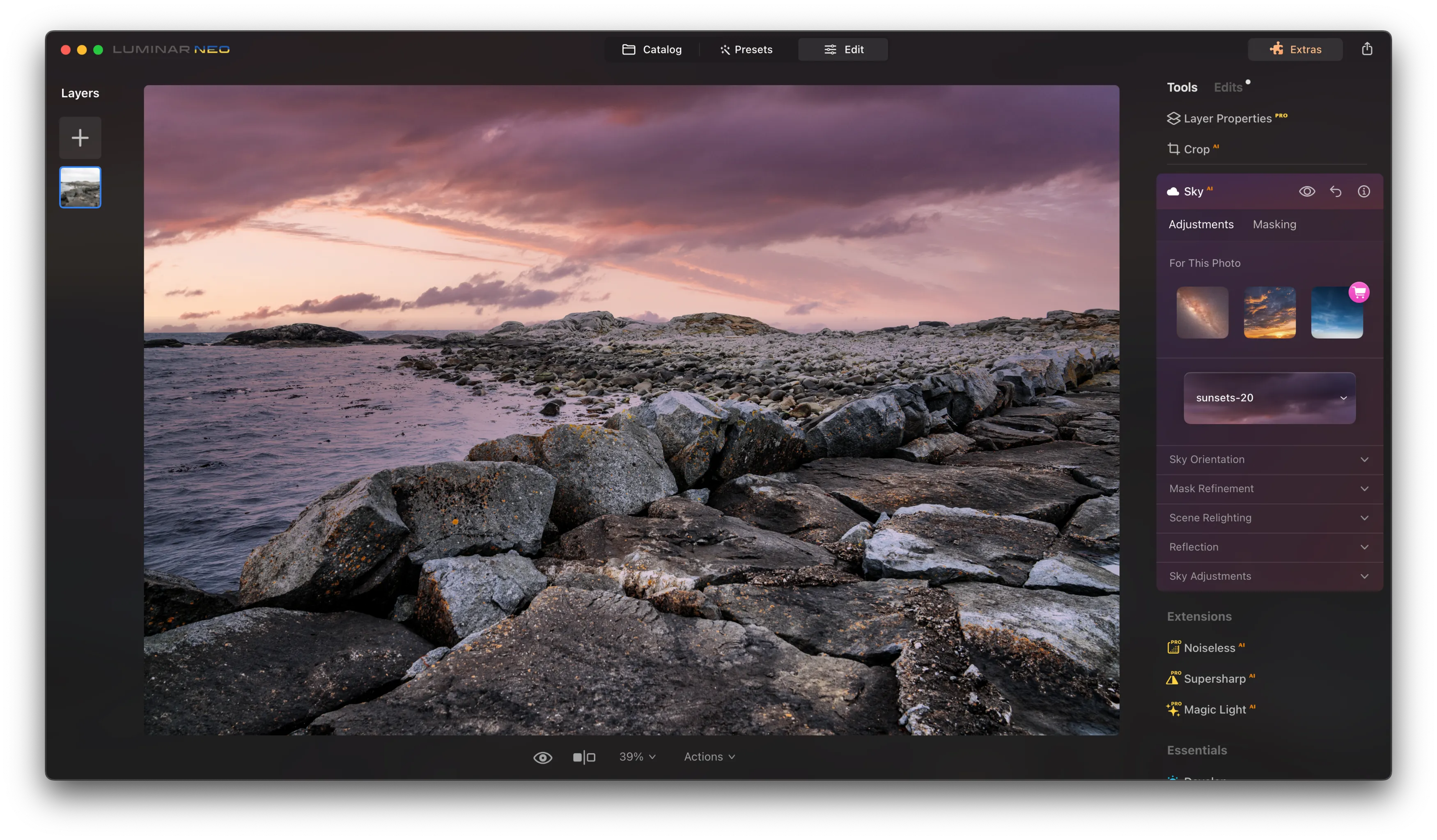This screenshot has width=1437, height=840.
Task: Reset the Sky tool adjustments
Action: (1336, 192)
